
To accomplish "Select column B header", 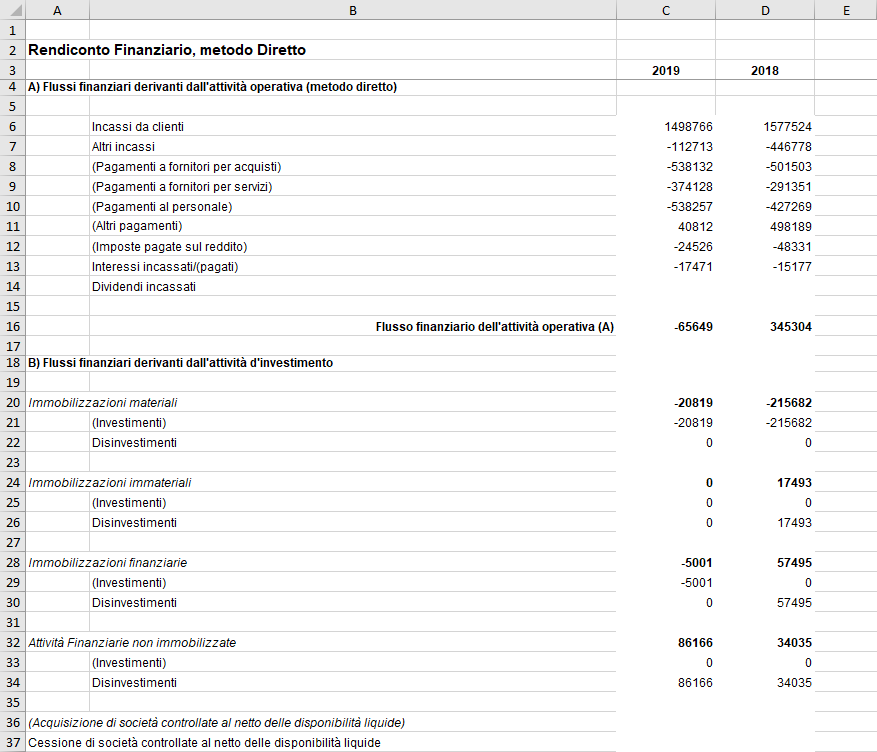I will point(352,10).
